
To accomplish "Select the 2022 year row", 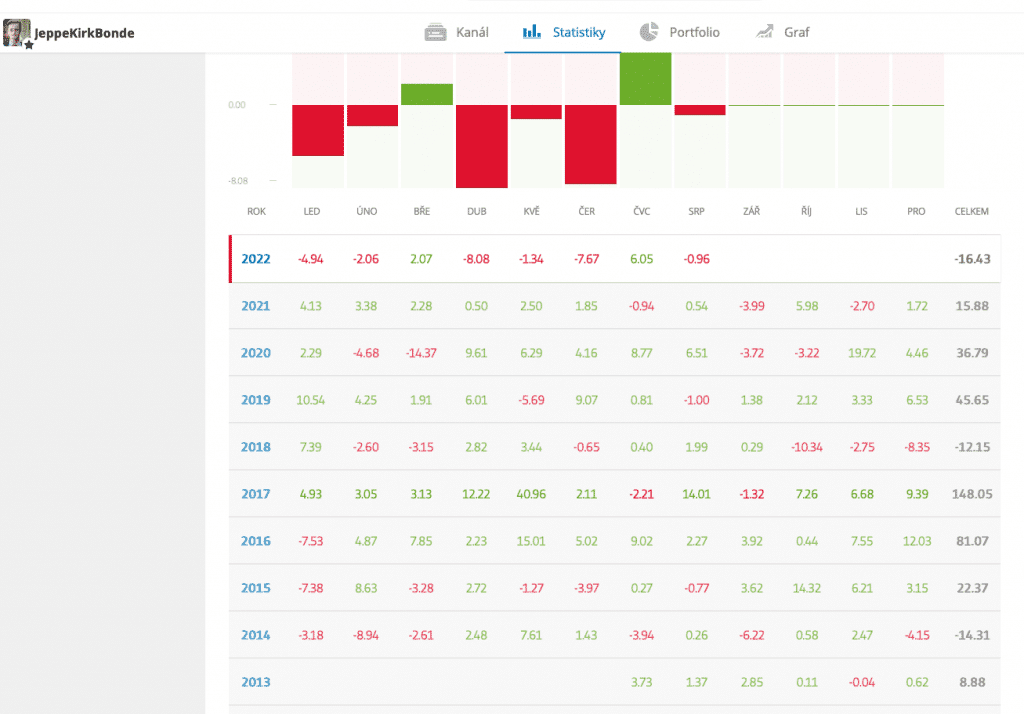I will [x=256, y=259].
